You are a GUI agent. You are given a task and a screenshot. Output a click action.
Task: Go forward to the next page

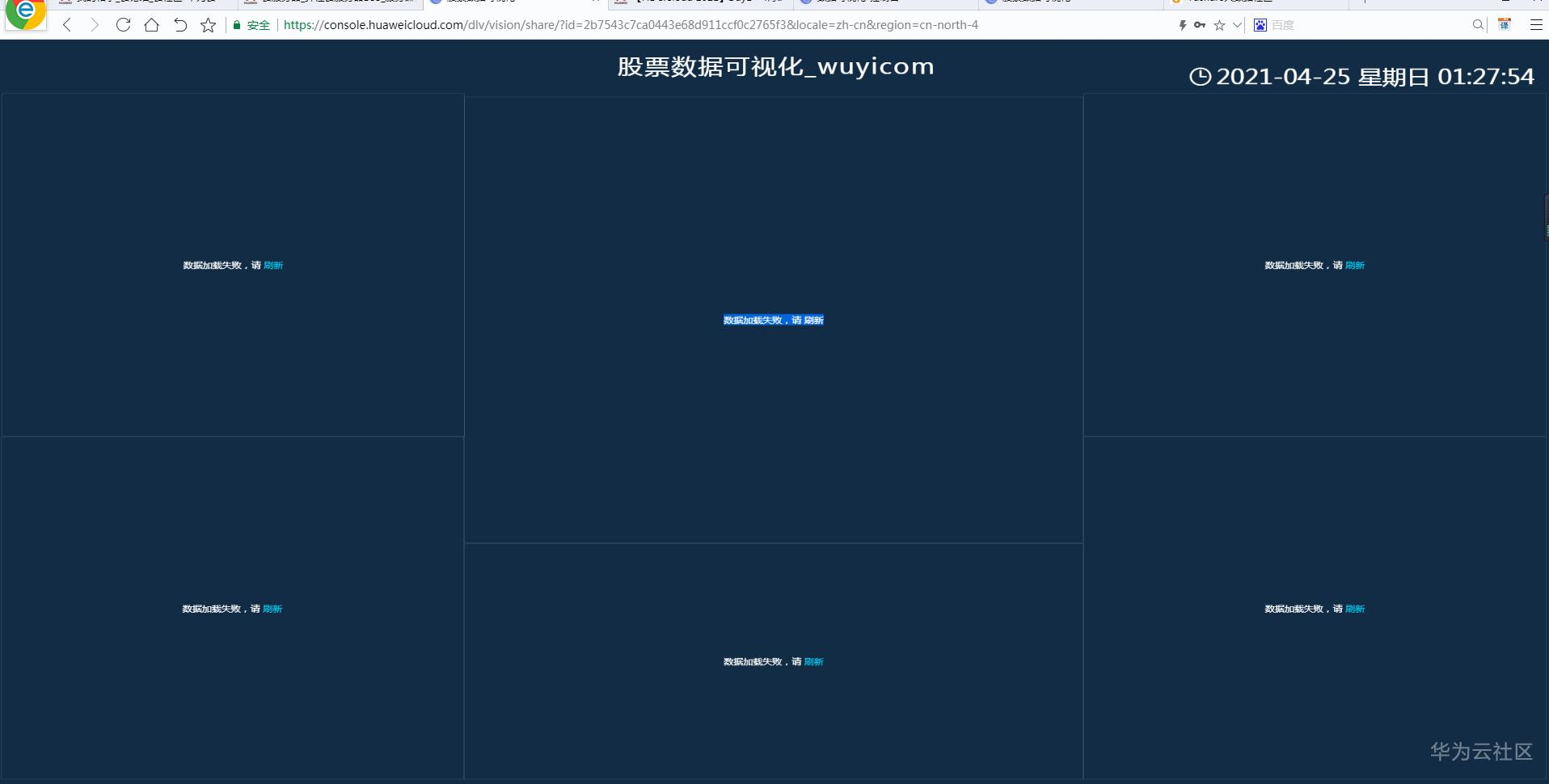coord(95,25)
